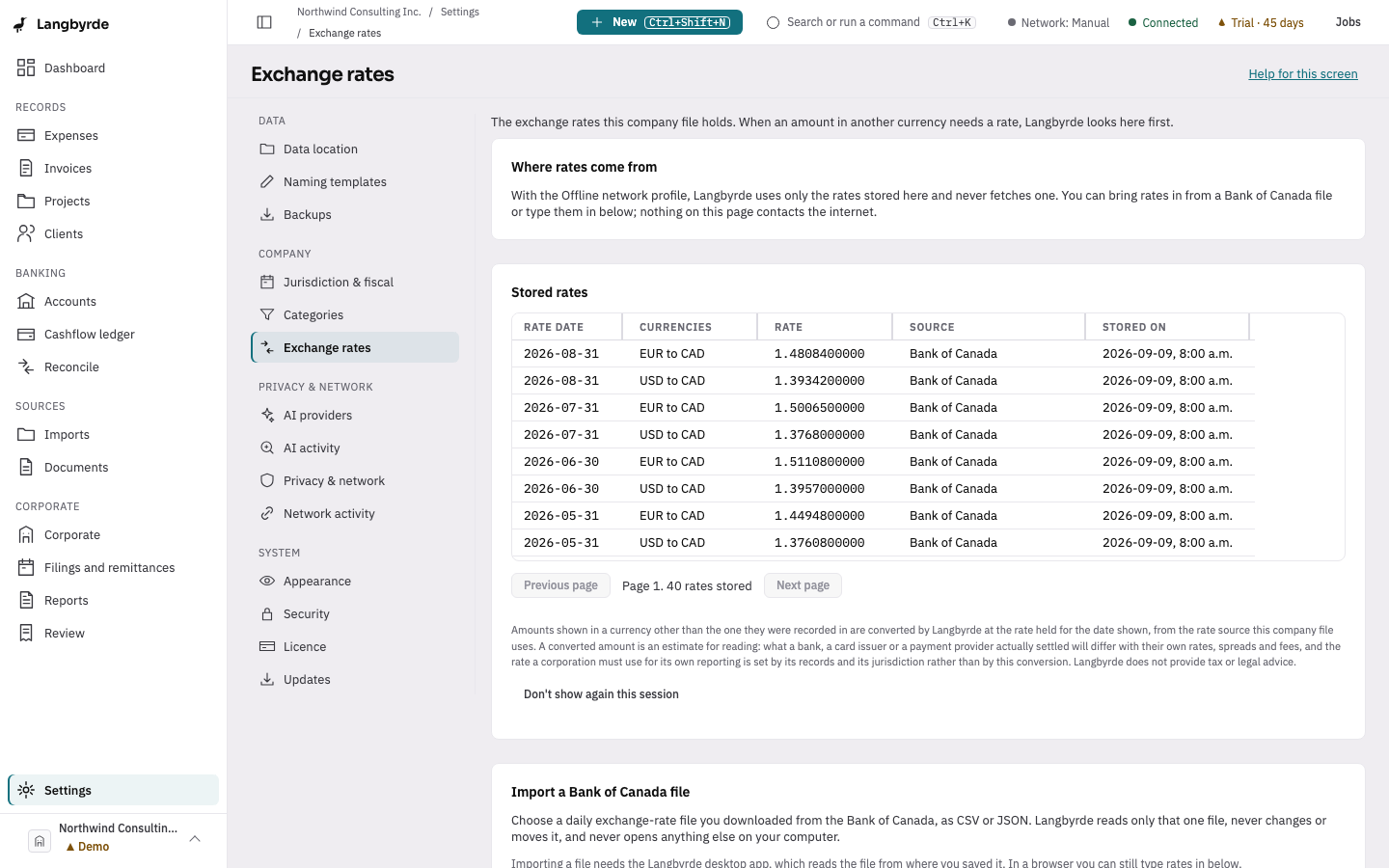Open Appearance settings

[355, 582]
